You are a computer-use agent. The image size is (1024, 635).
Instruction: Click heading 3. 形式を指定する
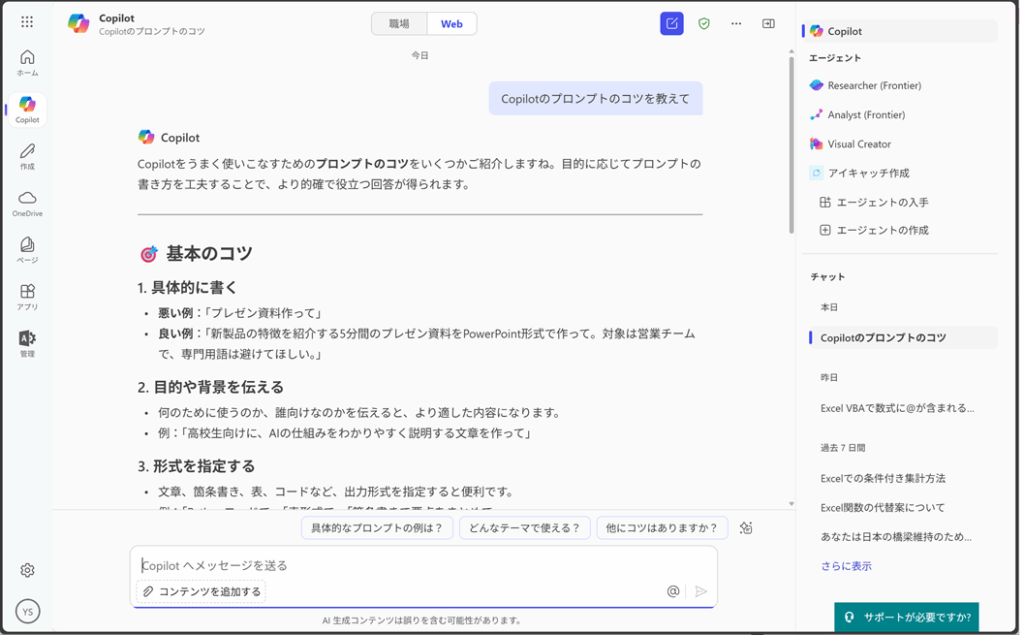pyautogui.click(x=196, y=466)
